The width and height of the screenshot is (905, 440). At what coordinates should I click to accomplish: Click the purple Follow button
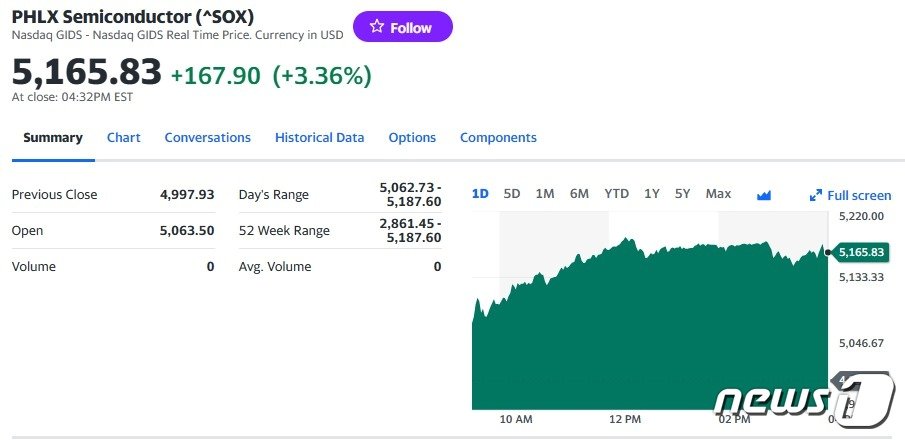402,27
